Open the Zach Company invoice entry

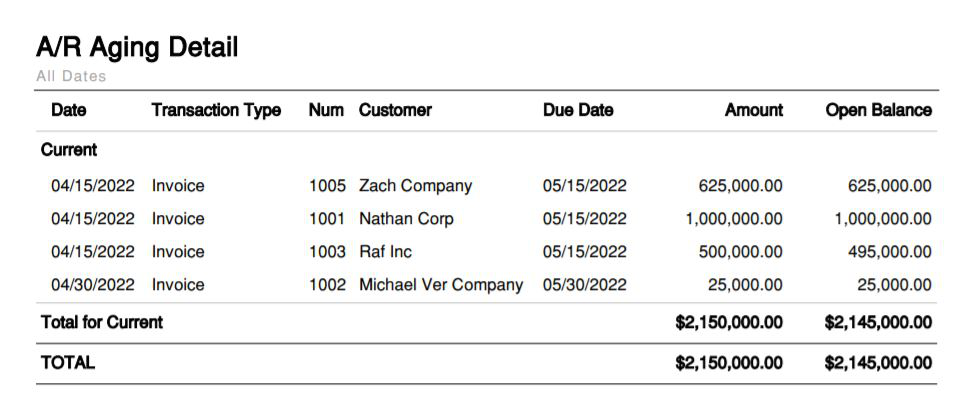pos(415,186)
